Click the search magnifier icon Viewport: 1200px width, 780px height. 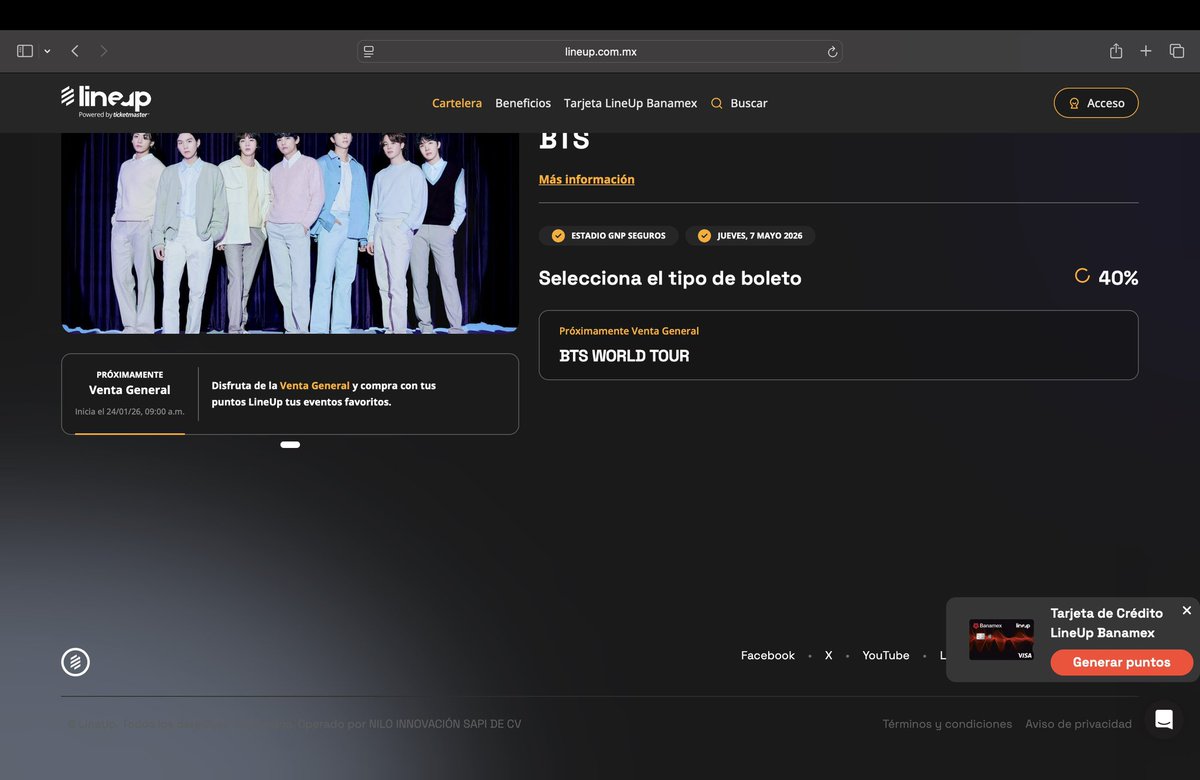(717, 103)
